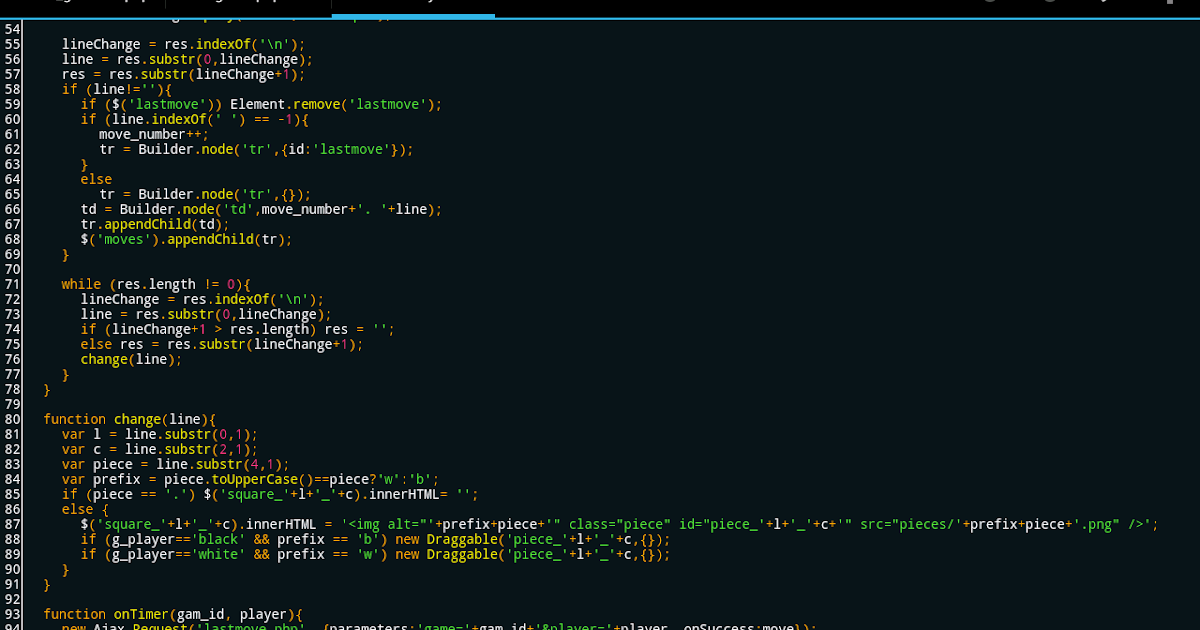
Task: Select the active highlighted tab with blue underline
Action: pyautogui.click(x=412, y=5)
